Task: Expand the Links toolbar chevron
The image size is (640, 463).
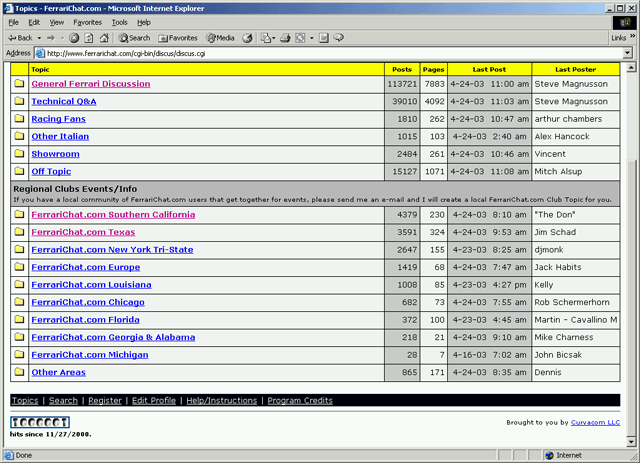Action: point(632,36)
